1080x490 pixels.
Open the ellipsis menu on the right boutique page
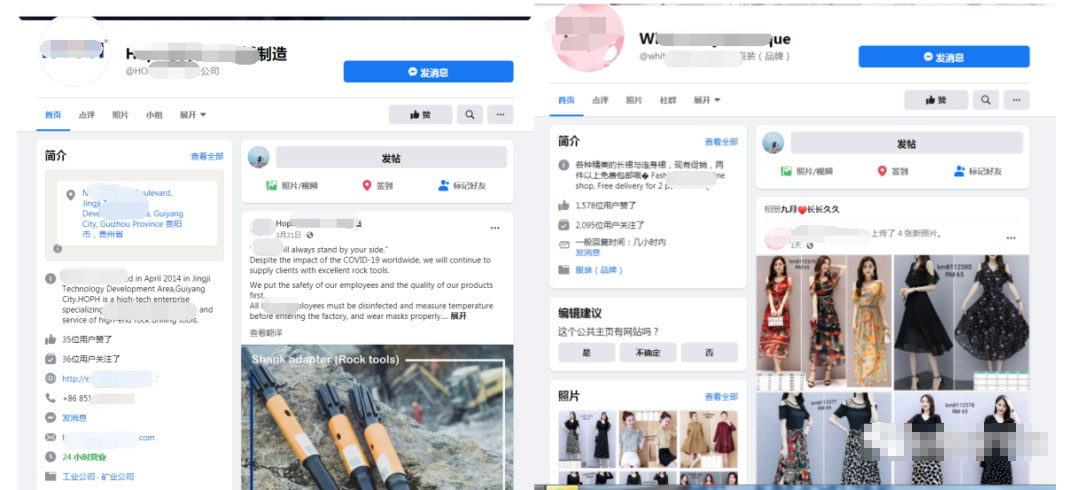[x=1016, y=100]
